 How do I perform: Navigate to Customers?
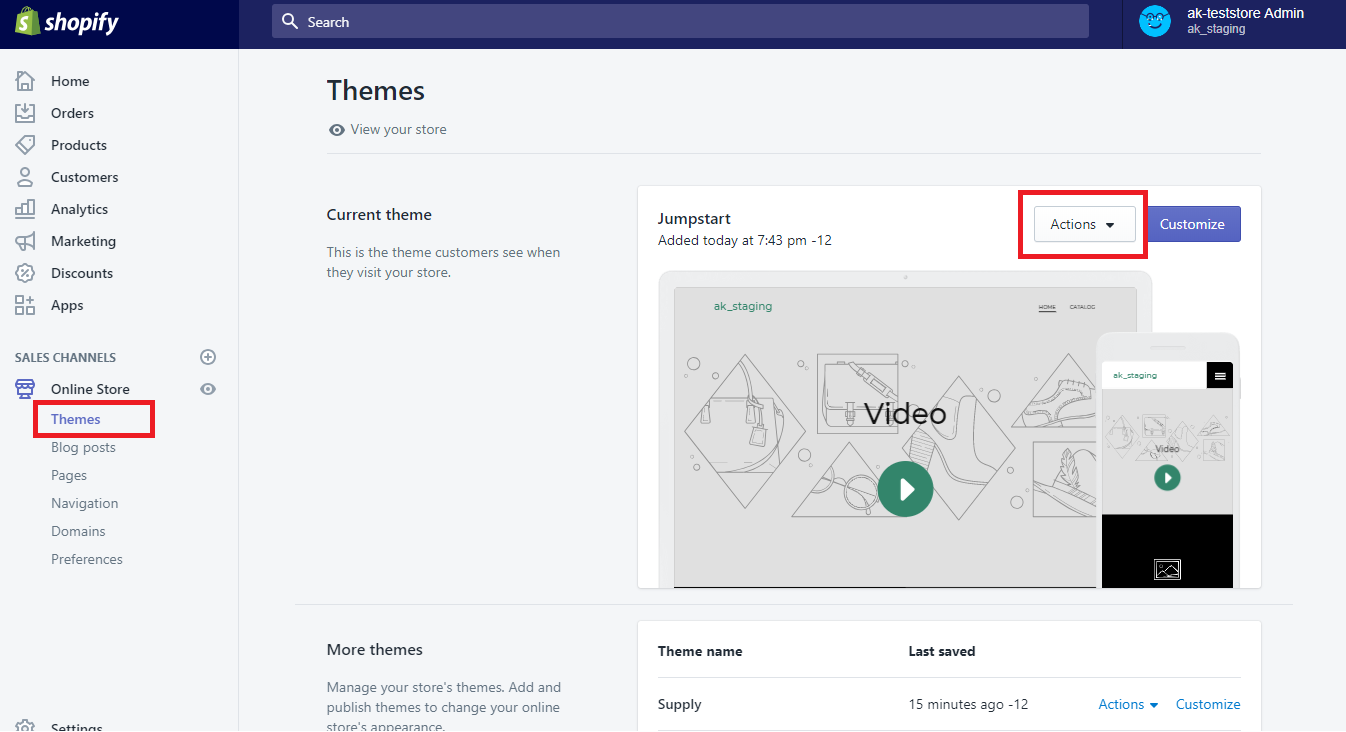85,177
